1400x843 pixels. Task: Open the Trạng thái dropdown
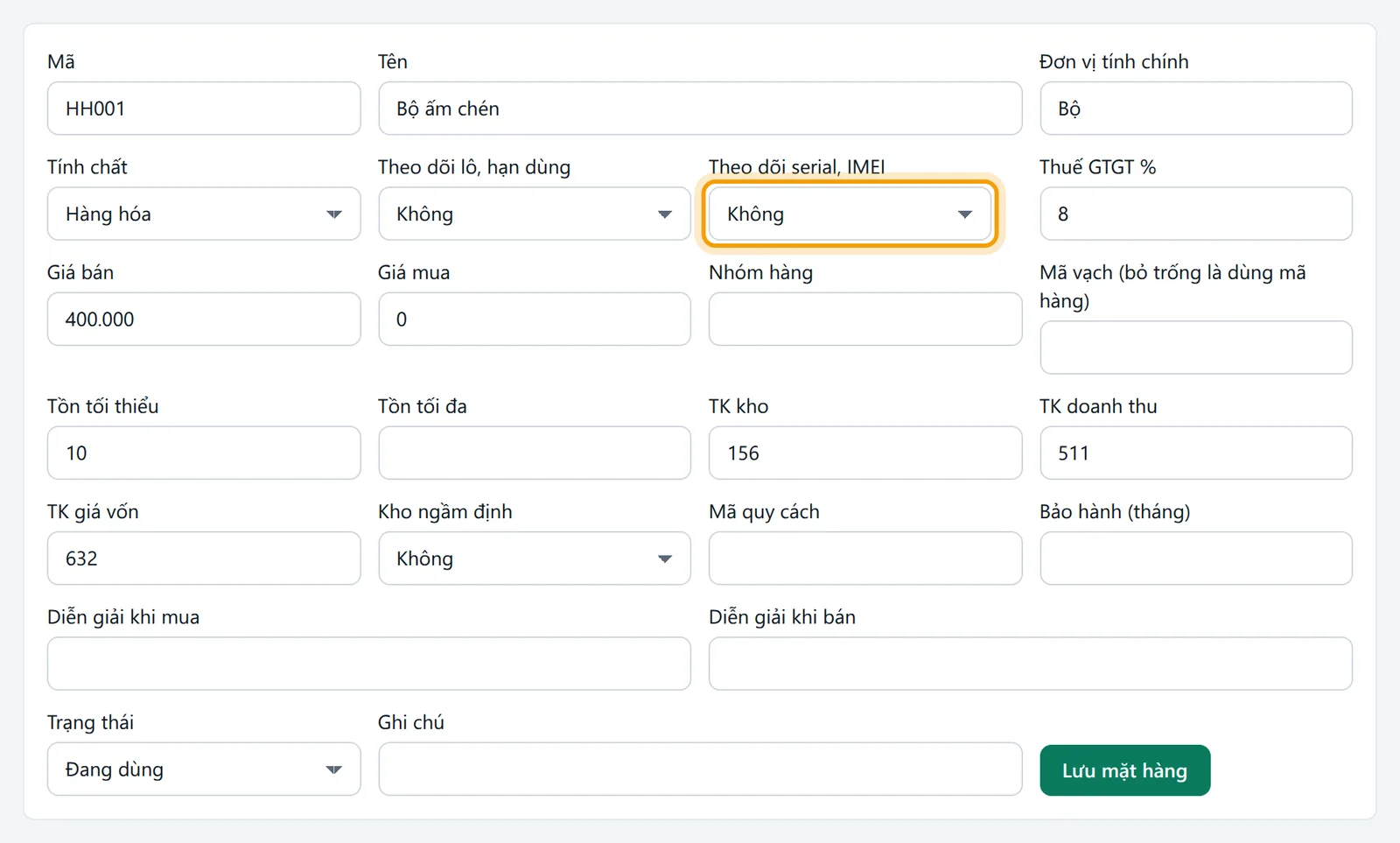[204, 769]
